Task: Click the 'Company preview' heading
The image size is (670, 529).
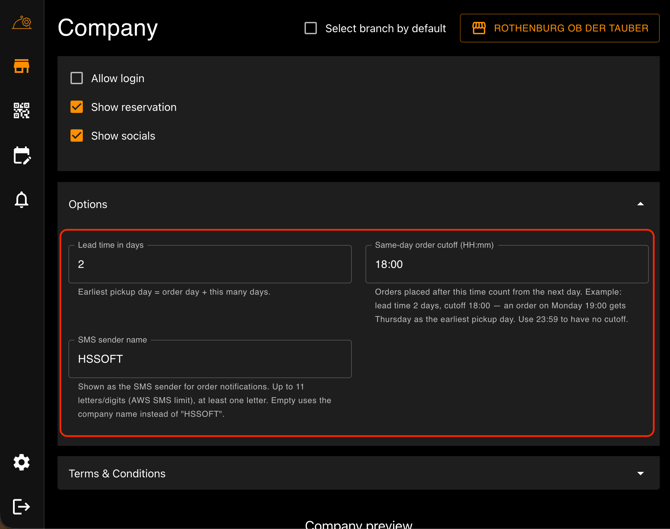Action: [x=359, y=524]
